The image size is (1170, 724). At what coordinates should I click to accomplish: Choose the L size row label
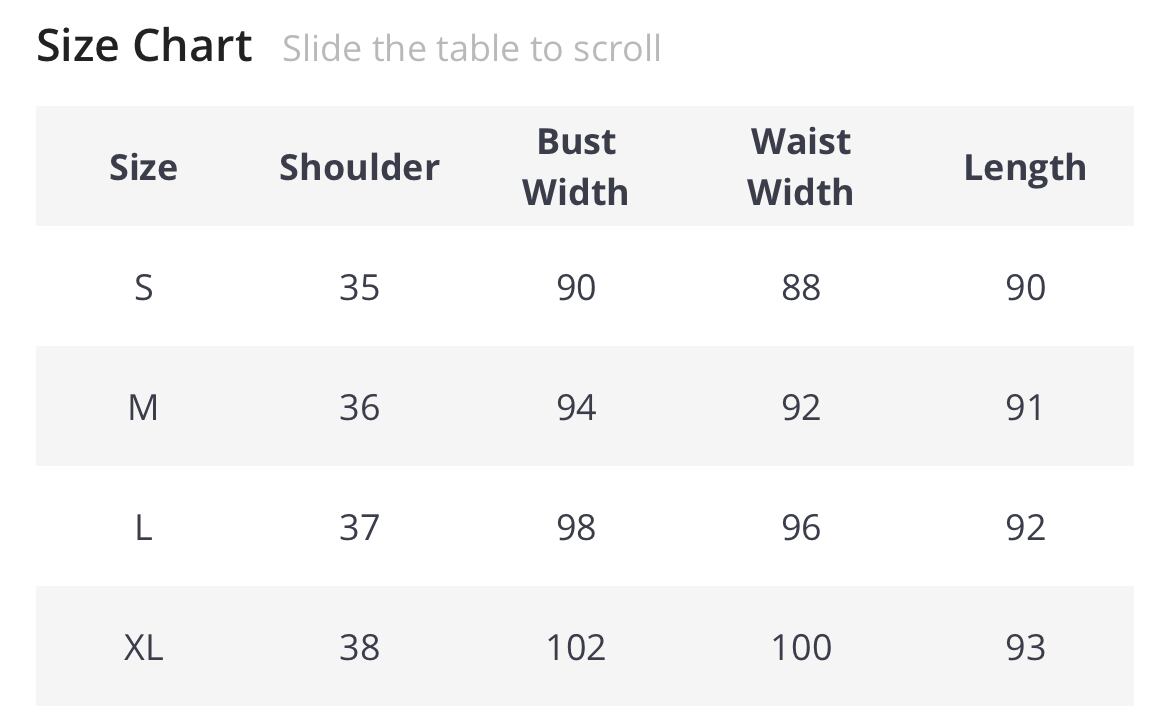[x=143, y=527]
